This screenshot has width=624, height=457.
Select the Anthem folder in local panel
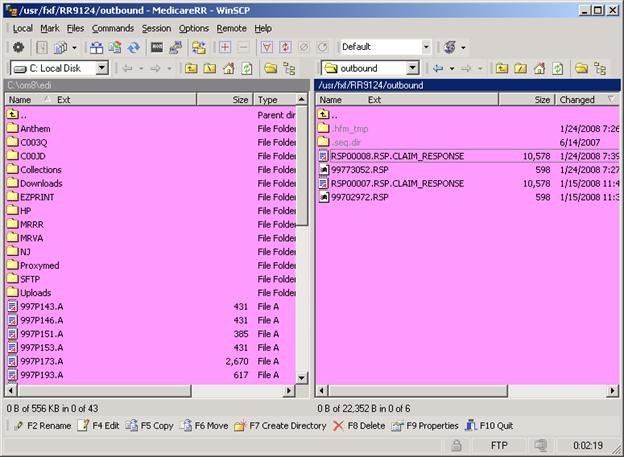[x=35, y=129]
